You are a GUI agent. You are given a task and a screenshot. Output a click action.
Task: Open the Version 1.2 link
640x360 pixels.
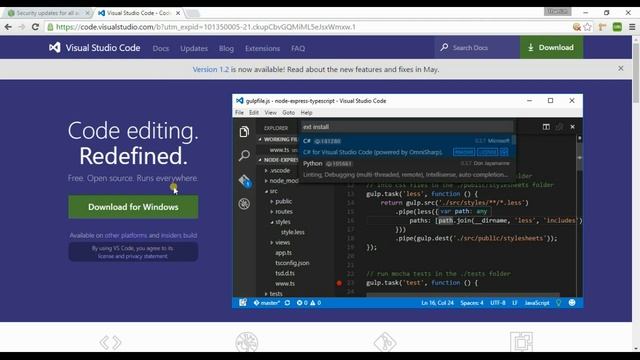(211, 69)
